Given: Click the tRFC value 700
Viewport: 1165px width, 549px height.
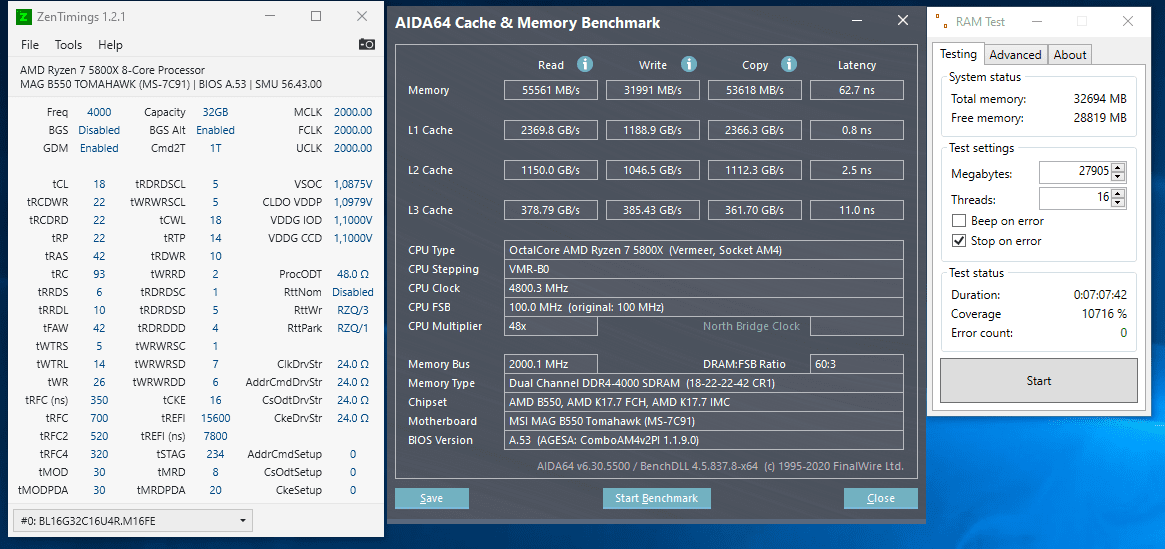Looking at the screenshot, I should (99, 418).
